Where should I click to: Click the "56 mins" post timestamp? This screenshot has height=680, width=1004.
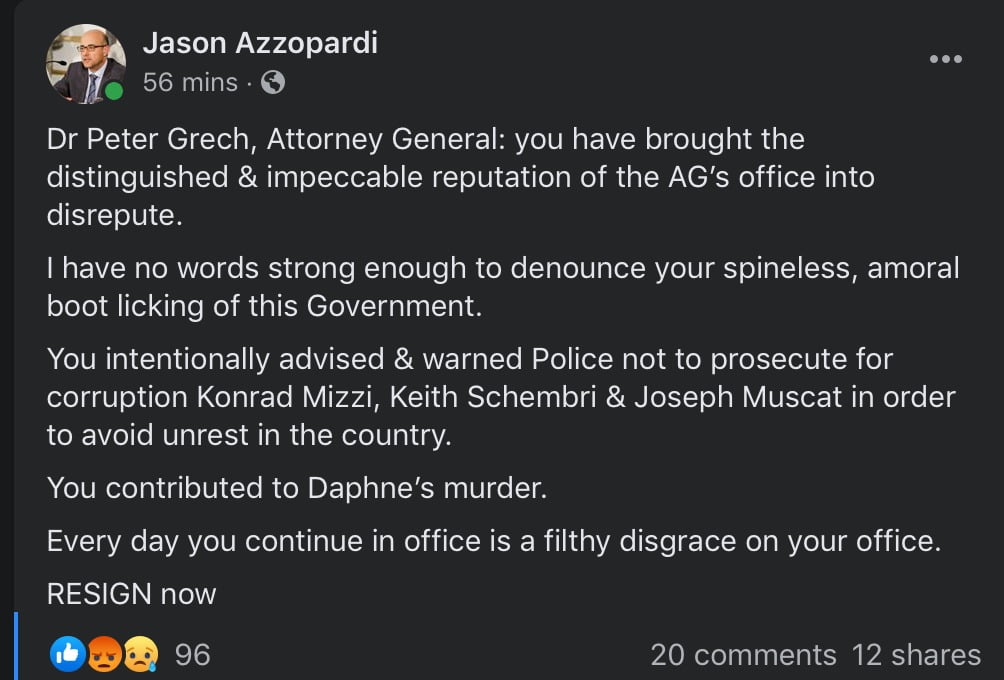point(190,83)
